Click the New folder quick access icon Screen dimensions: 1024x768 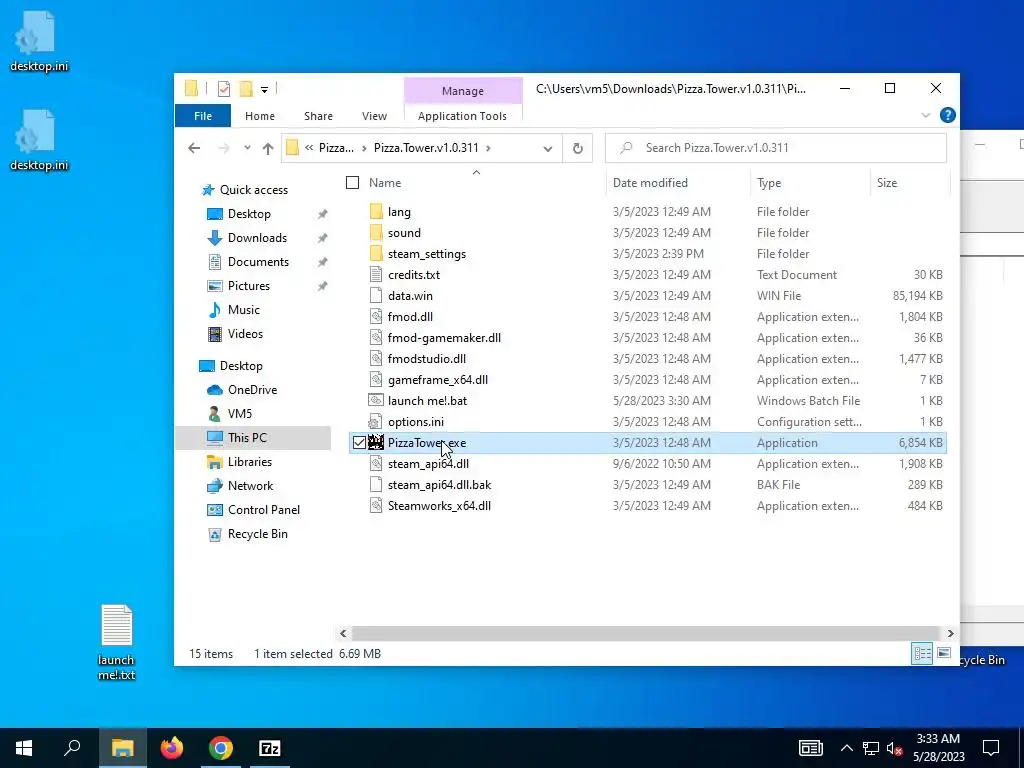[x=246, y=89]
